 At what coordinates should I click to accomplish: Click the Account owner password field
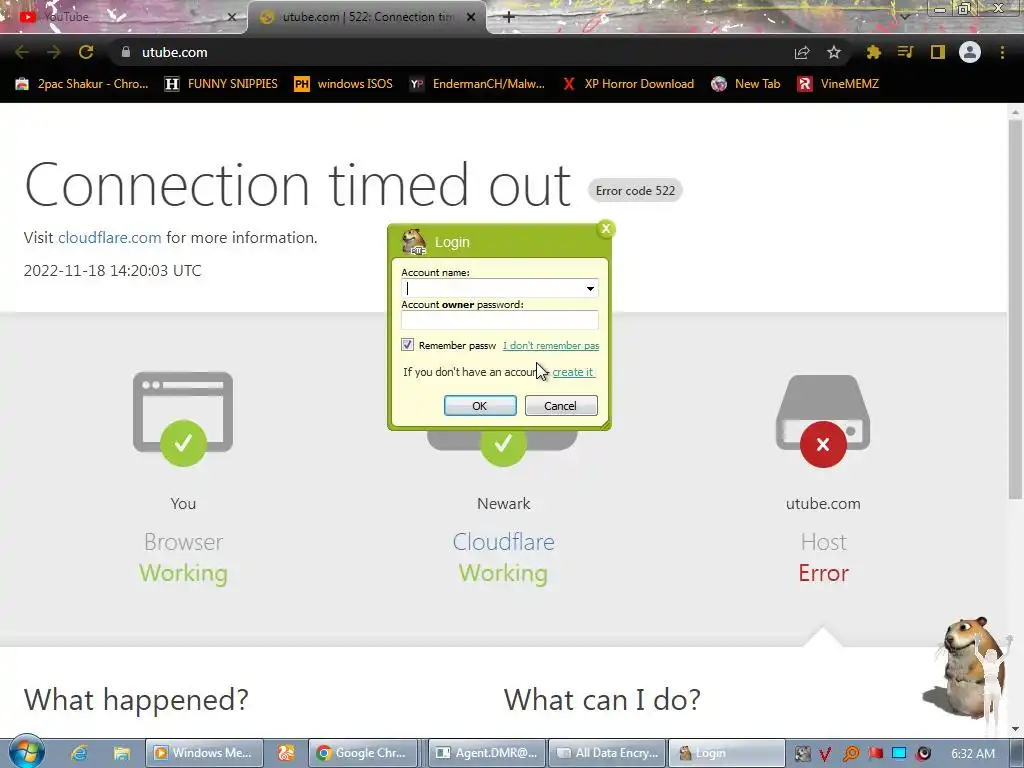pyautogui.click(x=500, y=319)
